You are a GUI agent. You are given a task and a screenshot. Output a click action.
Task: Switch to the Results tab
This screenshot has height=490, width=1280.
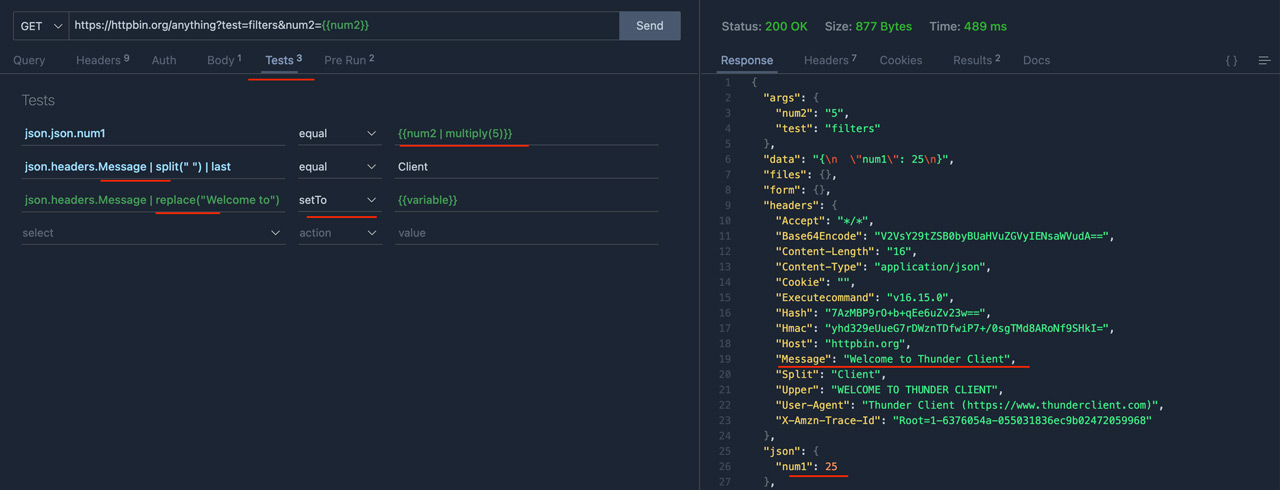point(976,60)
